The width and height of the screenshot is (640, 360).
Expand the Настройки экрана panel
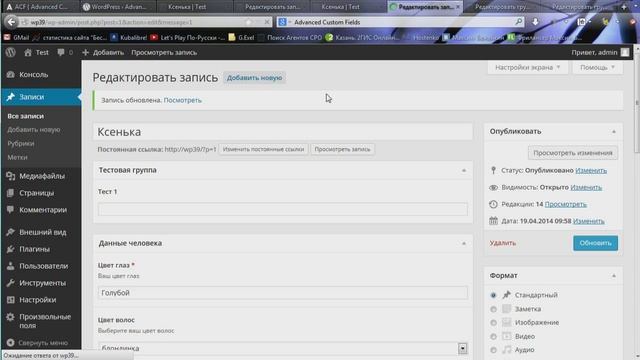coord(527,67)
